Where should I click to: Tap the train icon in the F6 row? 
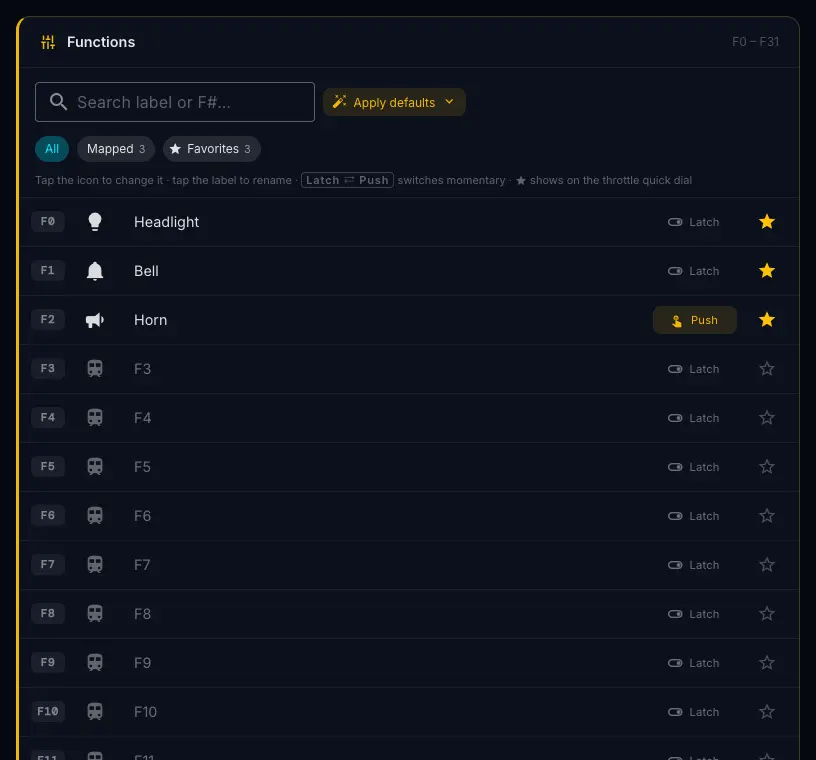[x=95, y=515]
